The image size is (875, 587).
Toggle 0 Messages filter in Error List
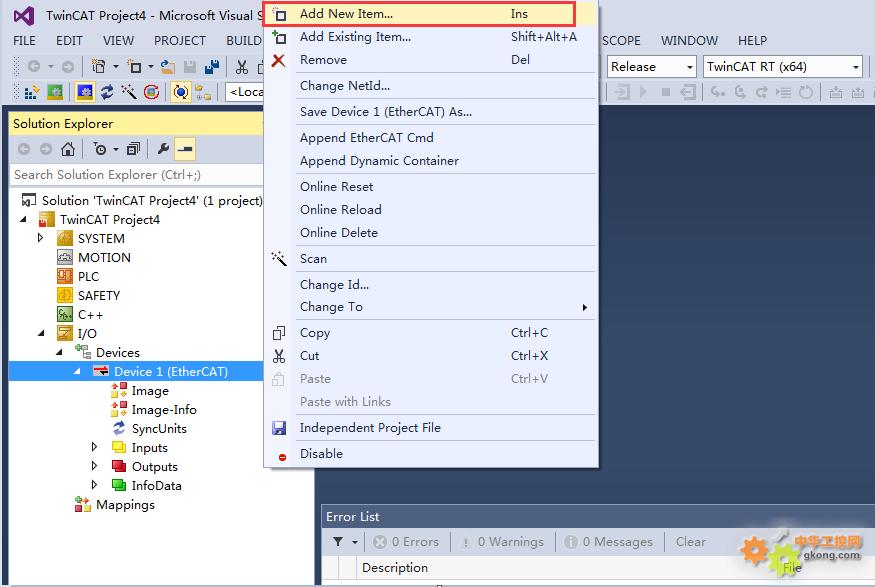(x=608, y=542)
